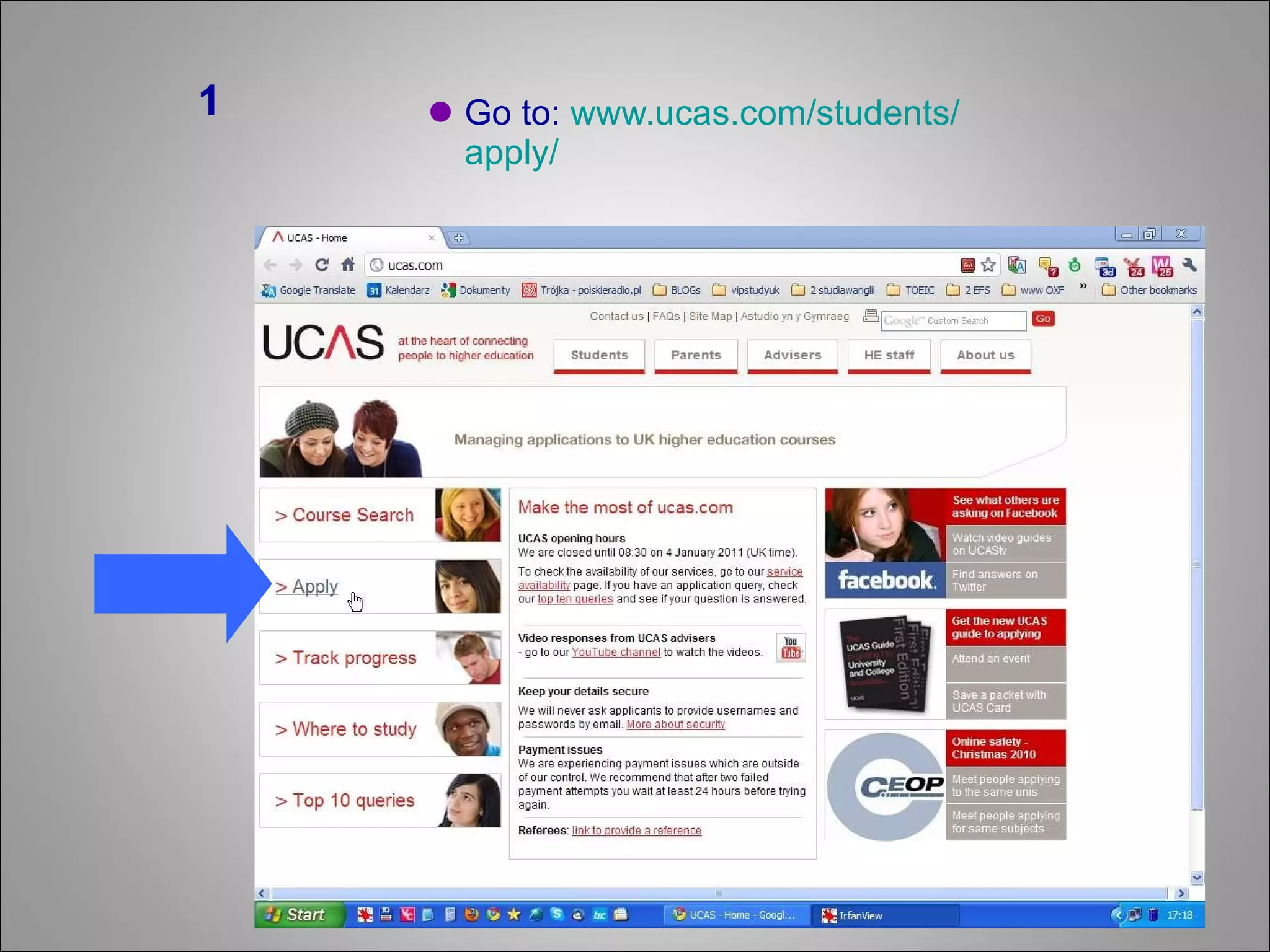Open the Chrome wrench settings menu

tap(1189, 265)
